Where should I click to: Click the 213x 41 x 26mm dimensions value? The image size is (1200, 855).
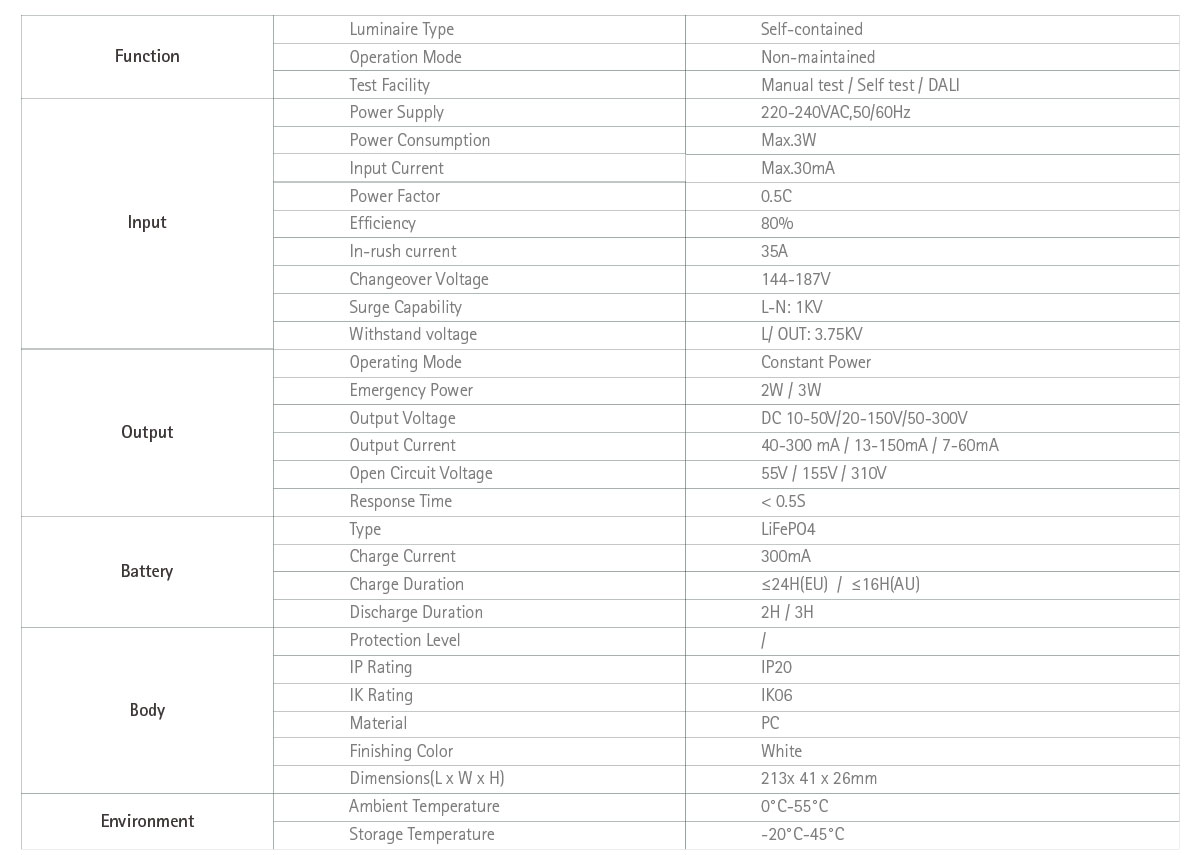[x=818, y=778]
